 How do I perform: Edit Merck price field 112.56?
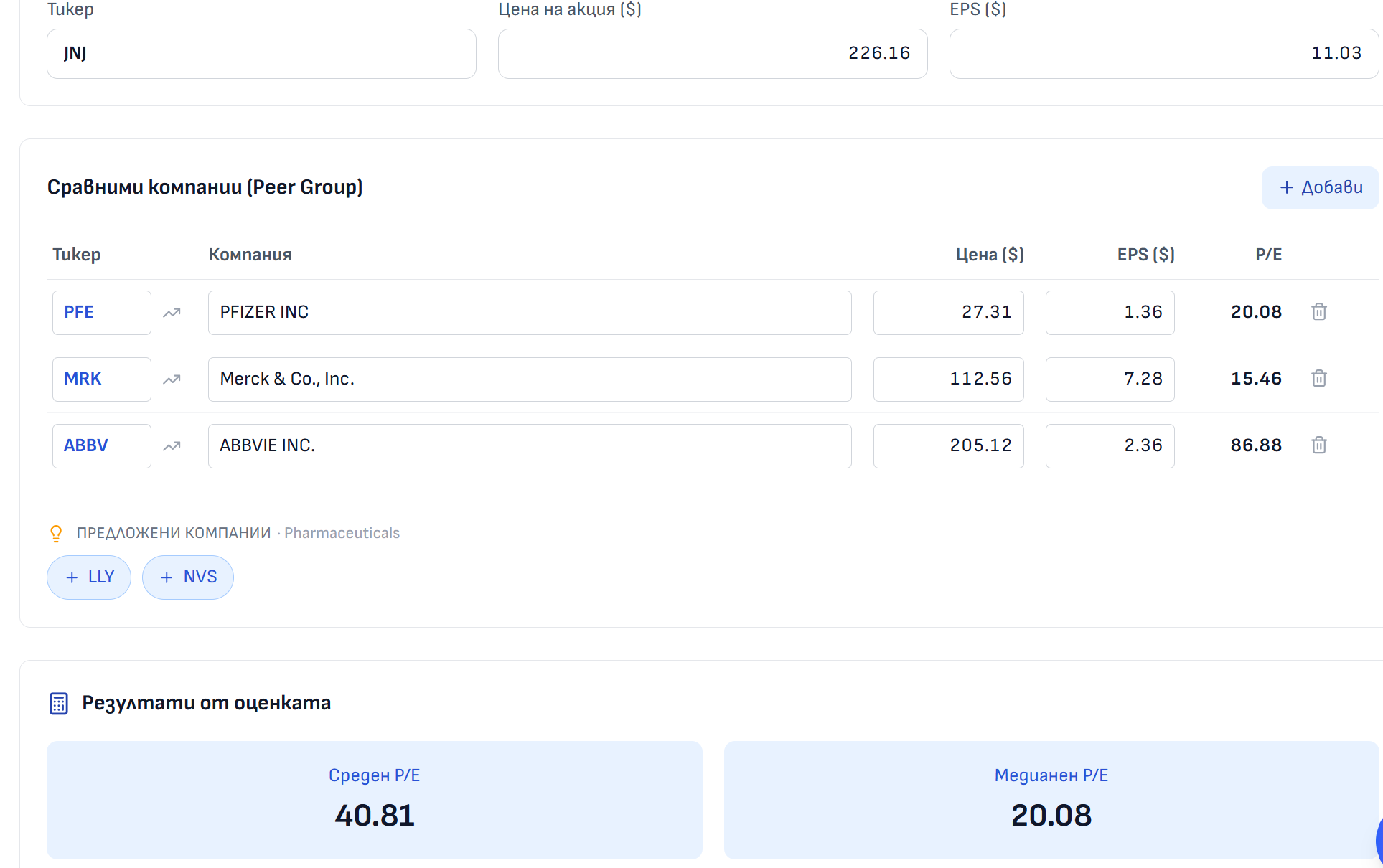click(x=949, y=379)
